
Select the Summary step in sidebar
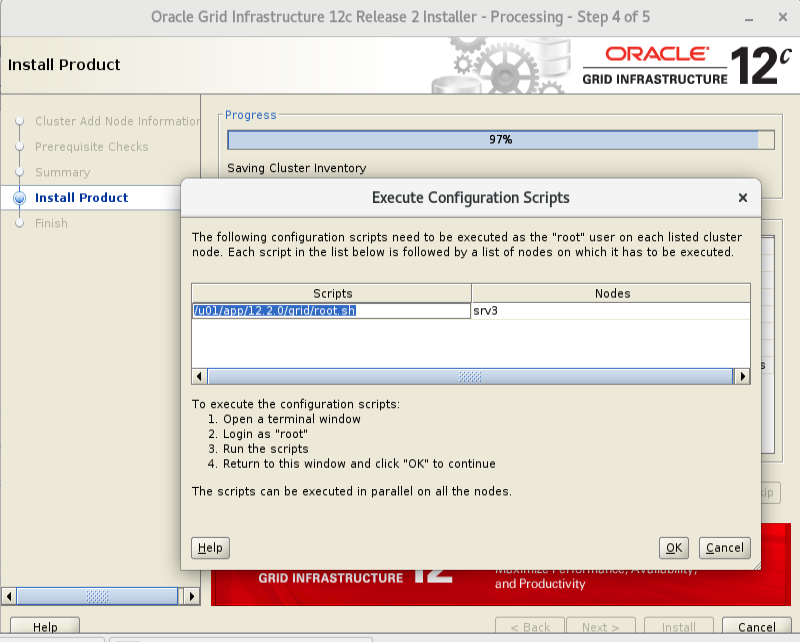coord(62,172)
